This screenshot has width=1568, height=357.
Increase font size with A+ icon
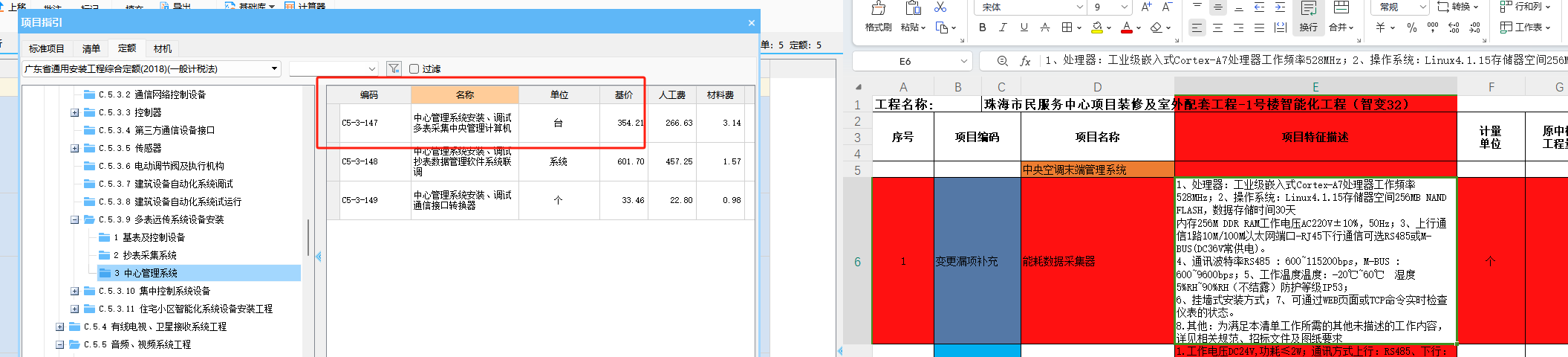click(1146, 7)
